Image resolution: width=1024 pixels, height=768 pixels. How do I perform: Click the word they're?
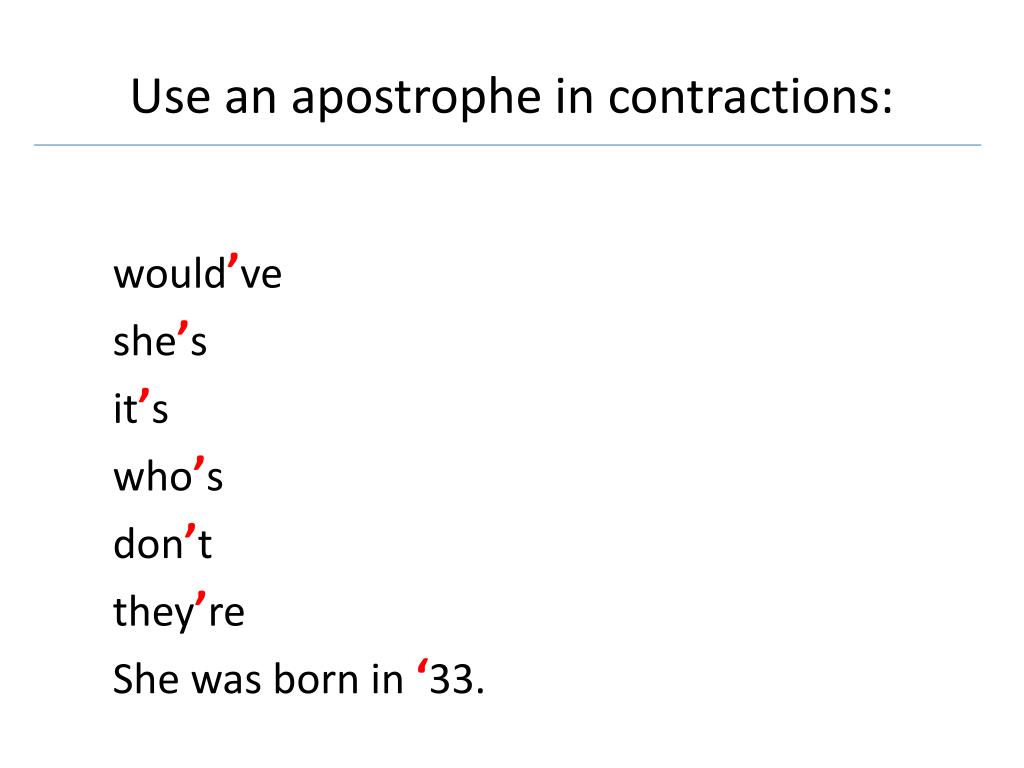pyautogui.click(x=179, y=612)
